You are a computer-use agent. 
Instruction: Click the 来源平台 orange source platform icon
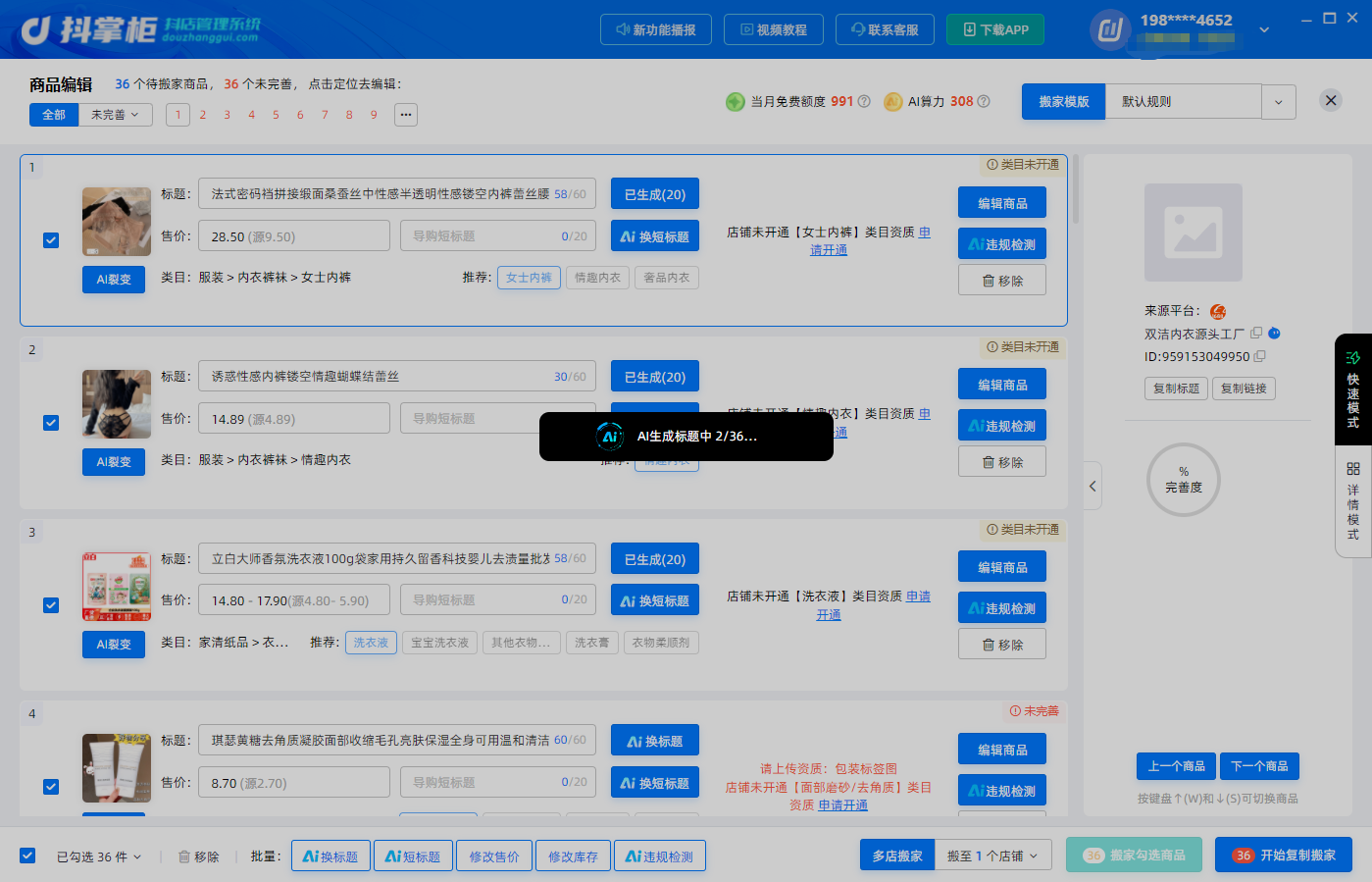click(x=1218, y=311)
